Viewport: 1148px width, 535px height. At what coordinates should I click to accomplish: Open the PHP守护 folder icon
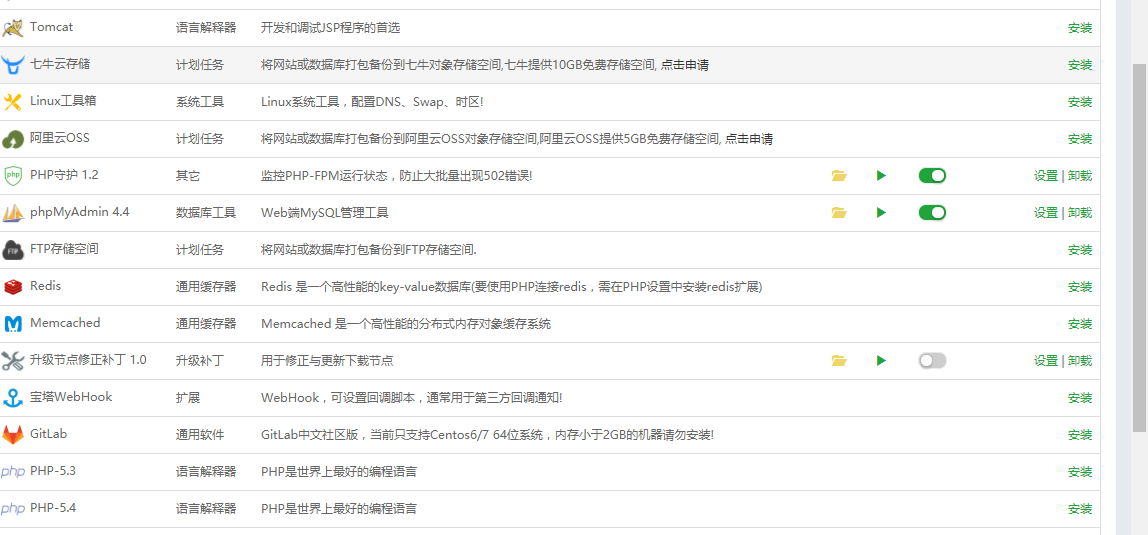[839, 176]
